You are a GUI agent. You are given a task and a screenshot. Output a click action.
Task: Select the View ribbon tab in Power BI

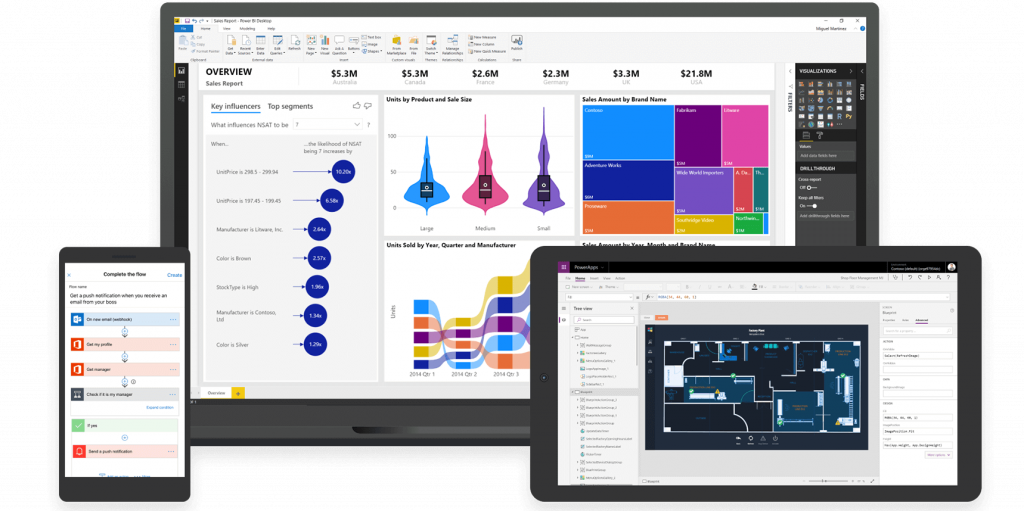(x=227, y=29)
